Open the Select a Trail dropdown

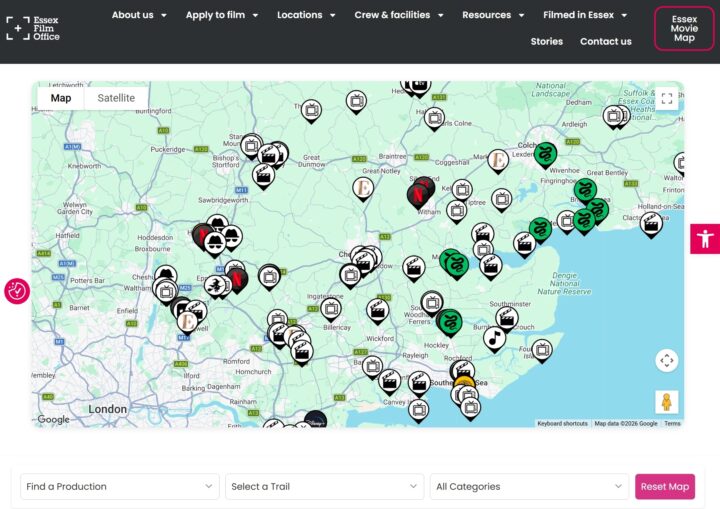(x=324, y=486)
